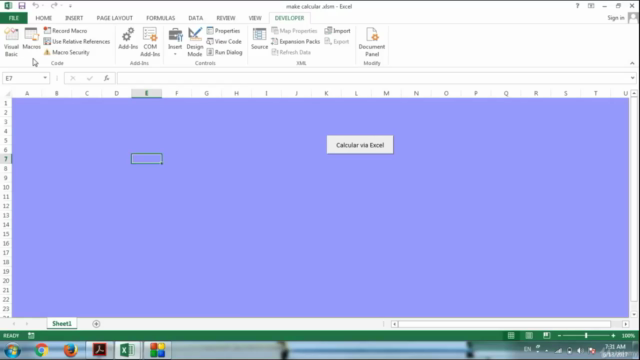This screenshot has width=640, height=360.
Task: Open the Document Panel
Action: coord(372,42)
